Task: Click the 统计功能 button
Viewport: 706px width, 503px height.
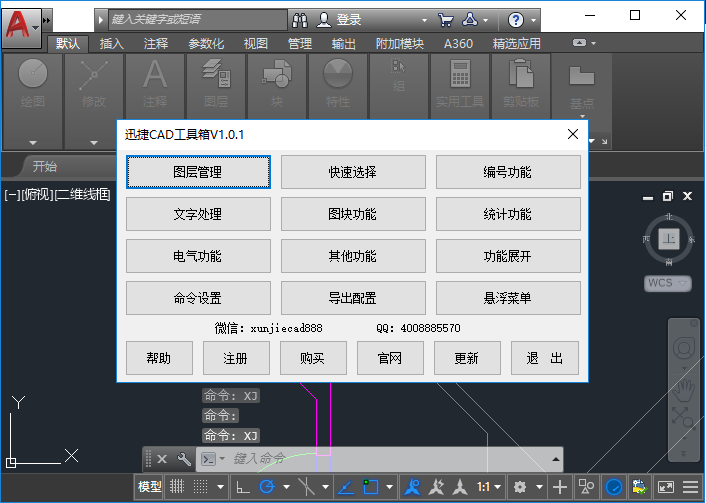Action: pyautogui.click(x=508, y=214)
